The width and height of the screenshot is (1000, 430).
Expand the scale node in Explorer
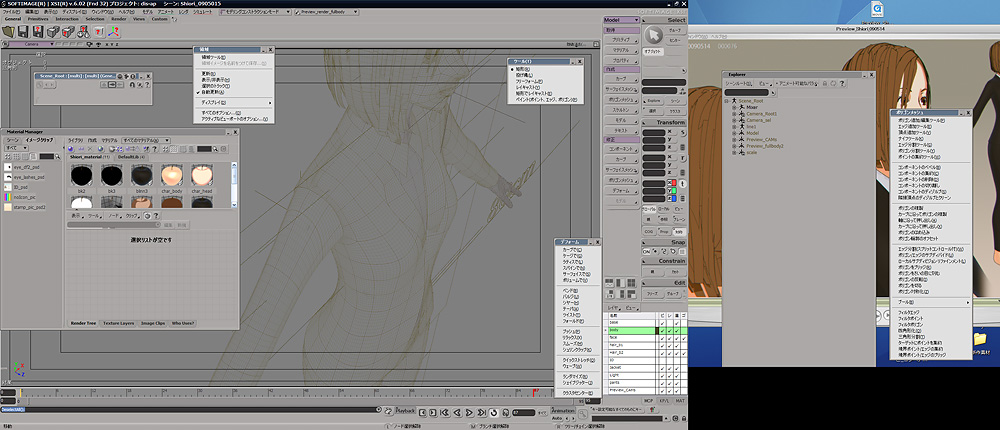click(734, 152)
